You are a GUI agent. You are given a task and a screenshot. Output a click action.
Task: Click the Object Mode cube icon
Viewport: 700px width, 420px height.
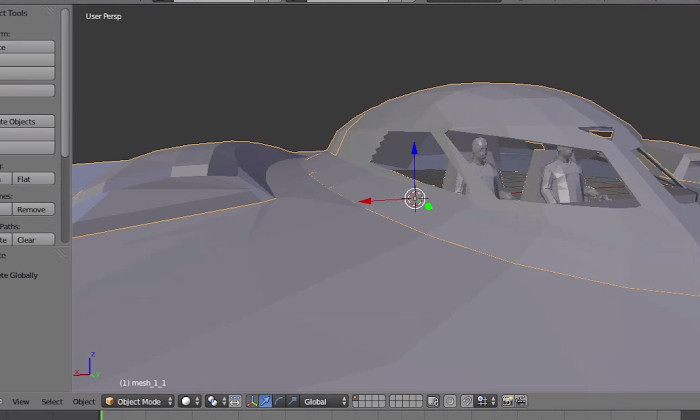tap(109, 401)
